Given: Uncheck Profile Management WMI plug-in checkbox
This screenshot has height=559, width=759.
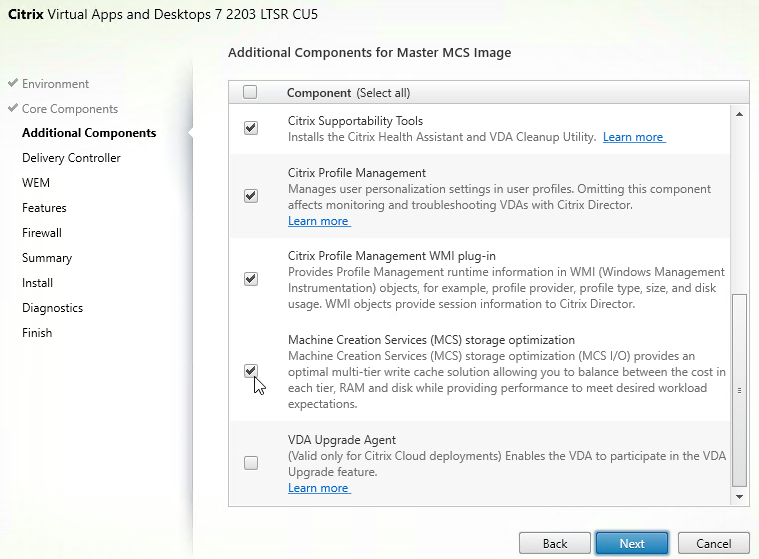Looking at the screenshot, I should 251,279.
